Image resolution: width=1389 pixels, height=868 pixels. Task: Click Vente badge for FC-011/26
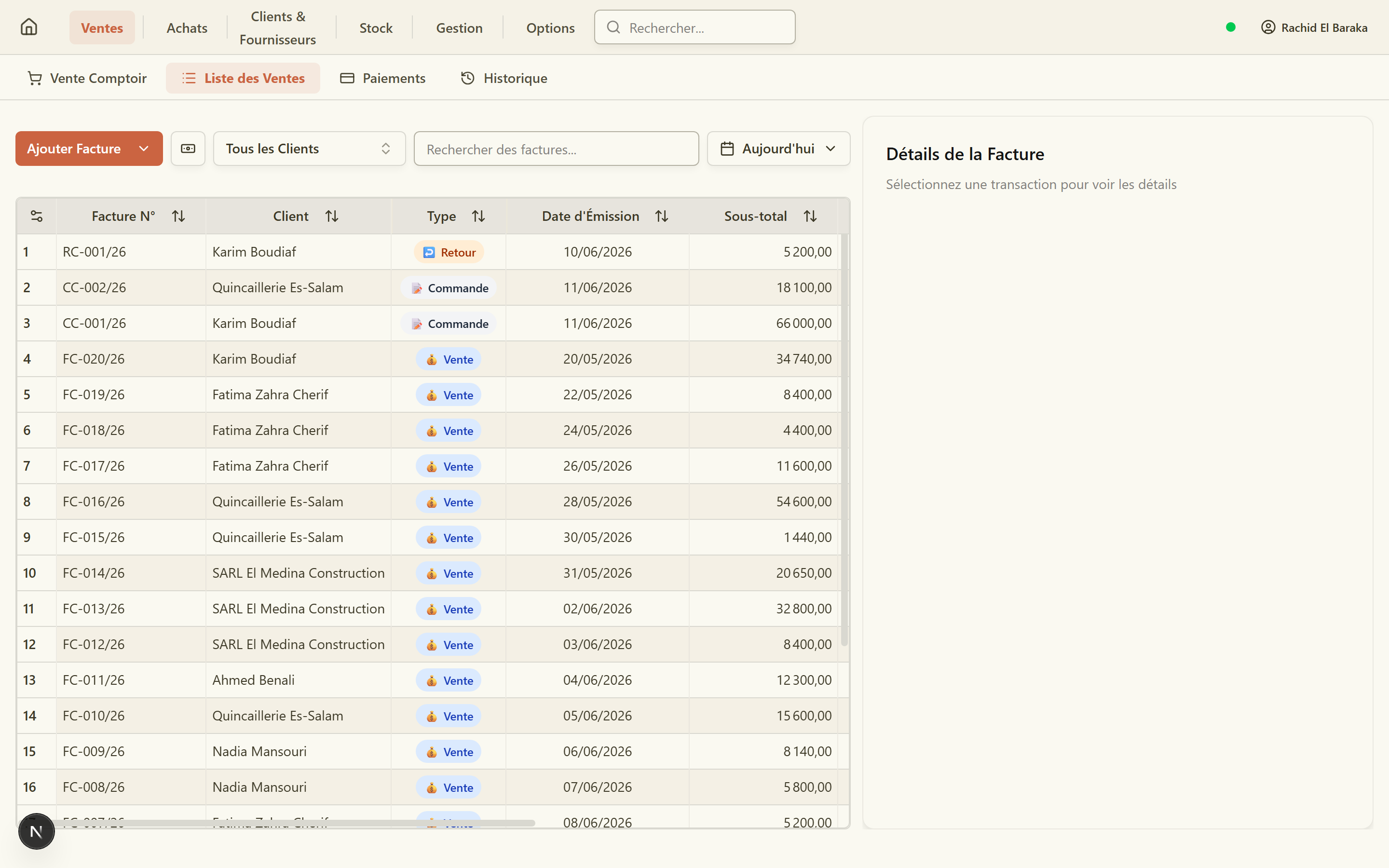click(449, 680)
